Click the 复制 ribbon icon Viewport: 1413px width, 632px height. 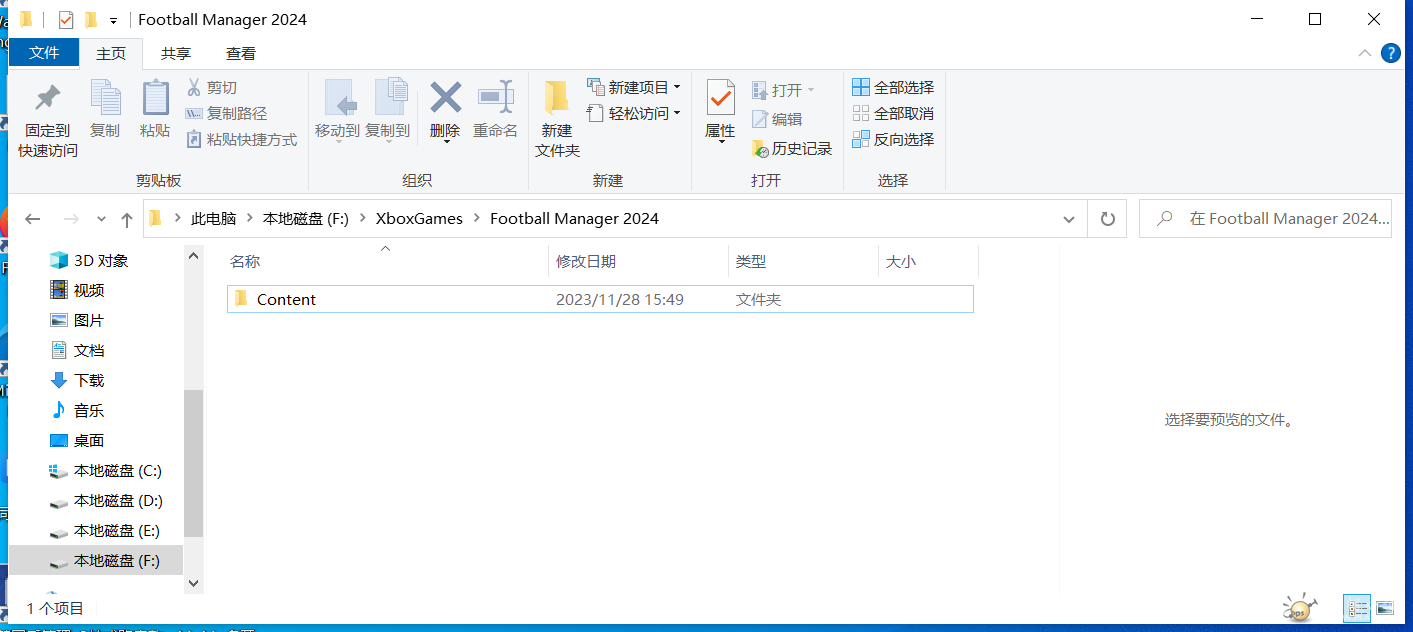pyautogui.click(x=105, y=98)
